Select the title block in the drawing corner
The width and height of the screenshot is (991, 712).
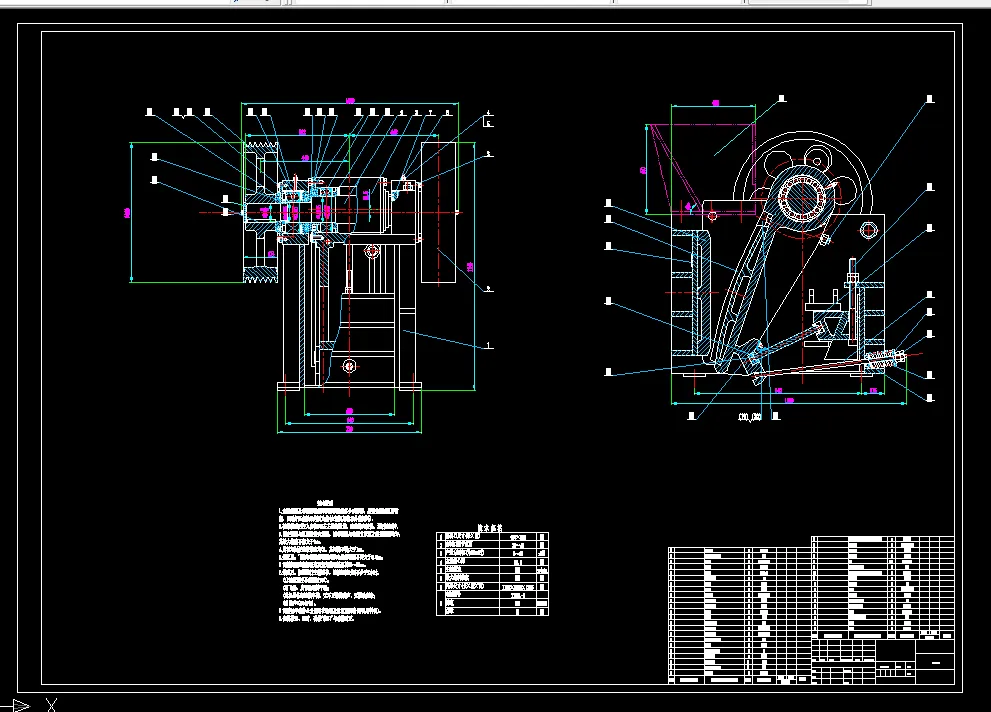coord(883,661)
